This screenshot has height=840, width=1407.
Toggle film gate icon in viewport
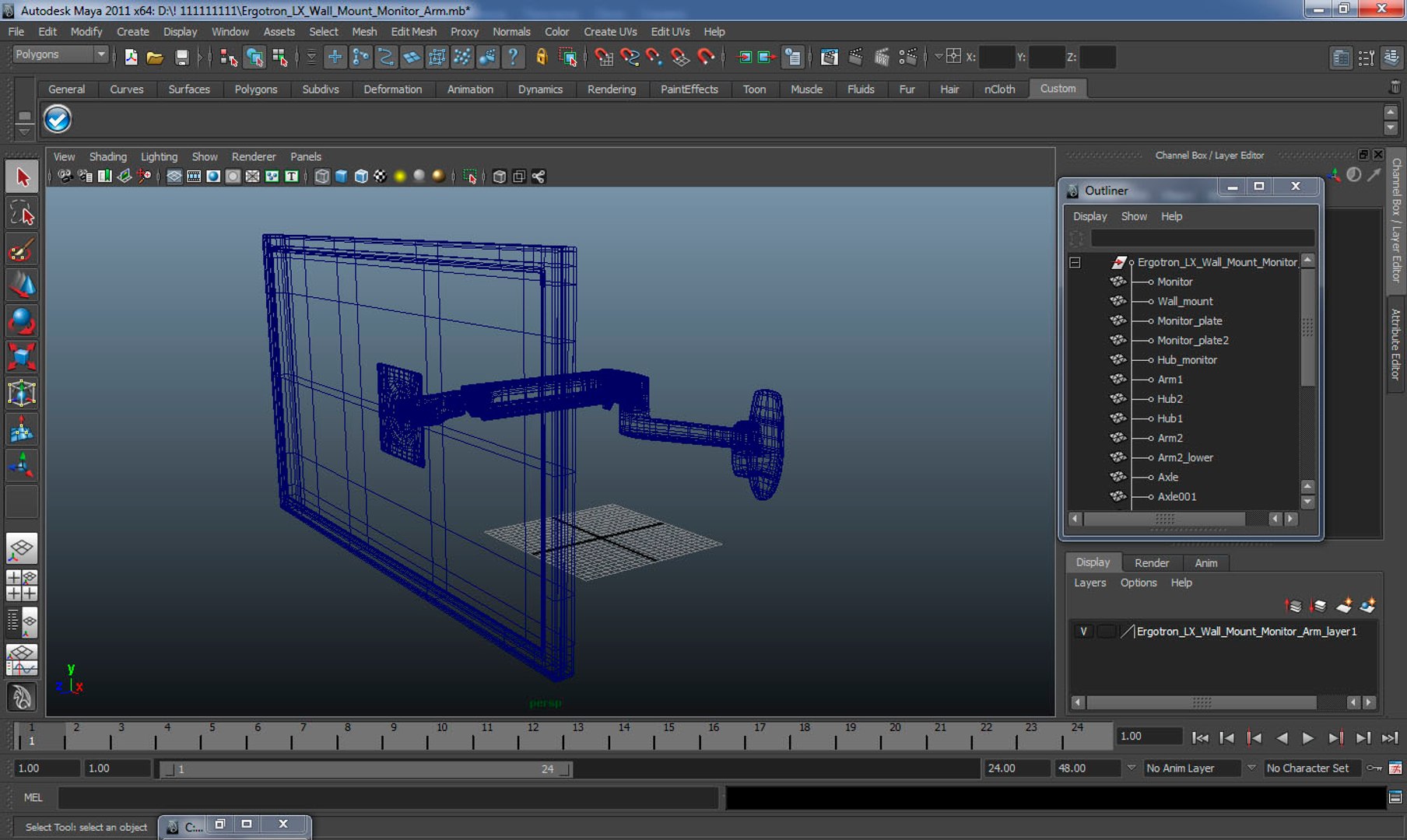click(194, 177)
